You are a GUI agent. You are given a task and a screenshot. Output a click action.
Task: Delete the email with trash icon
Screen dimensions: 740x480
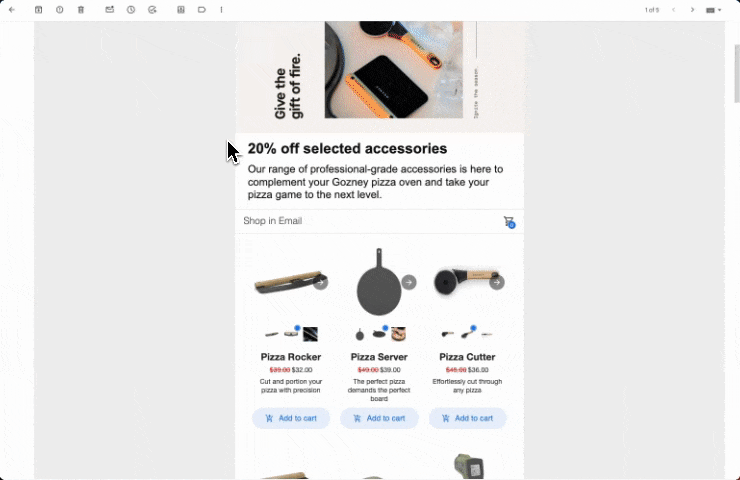pyautogui.click(x=81, y=9)
